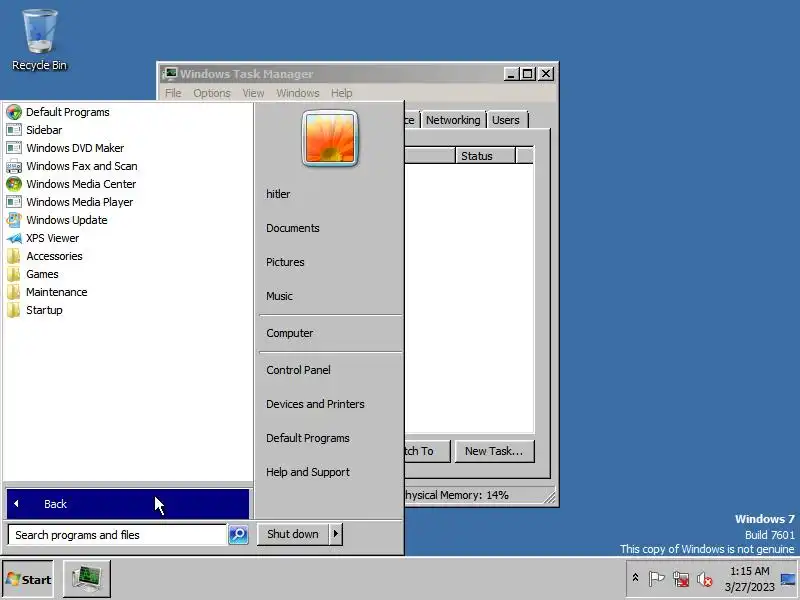Screen dimensions: 800x600
Task: Open Music from the Start menu
Action: [x=279, y=296]
